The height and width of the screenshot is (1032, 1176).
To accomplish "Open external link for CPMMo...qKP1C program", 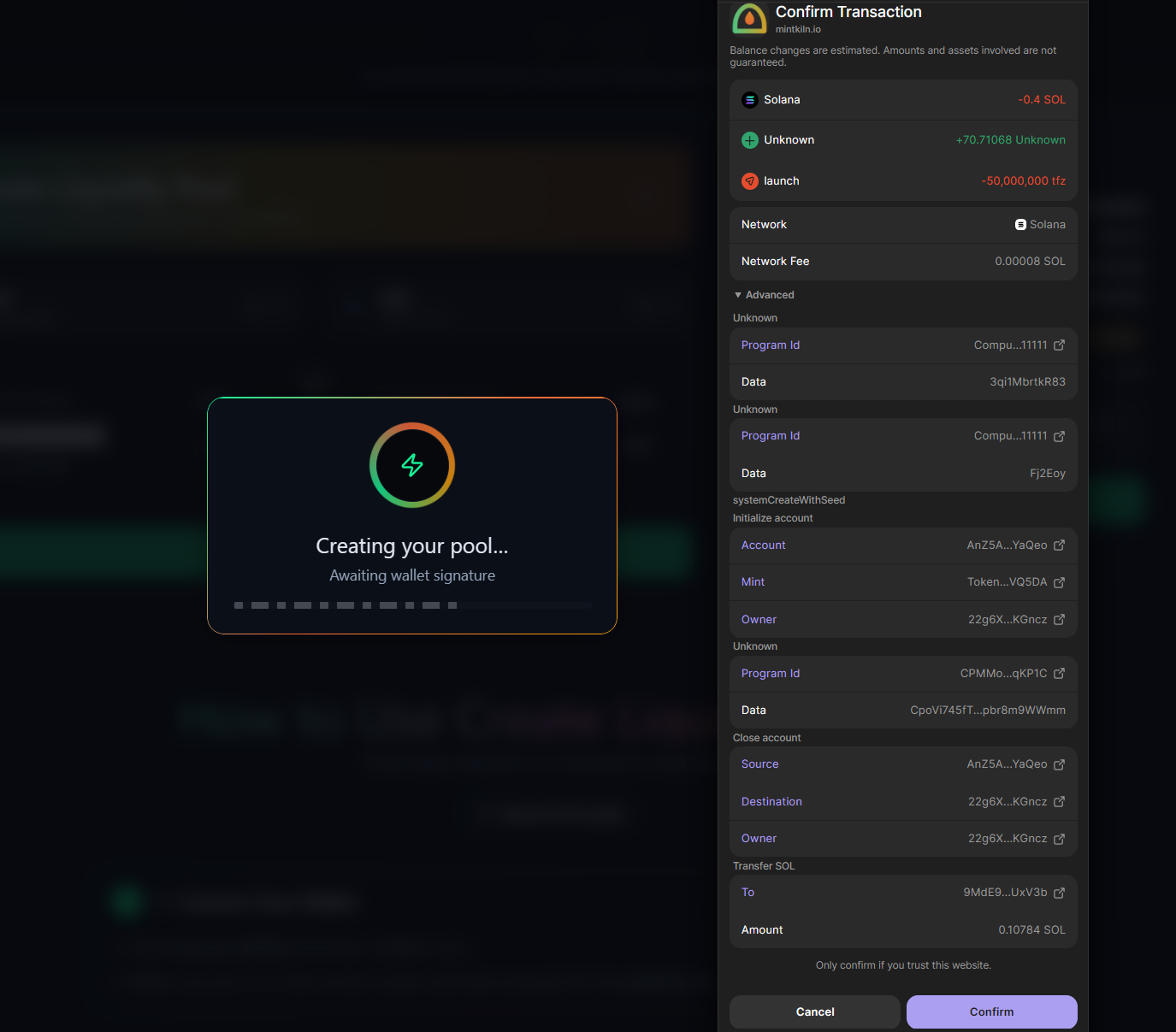I will tap(1059, 674).
